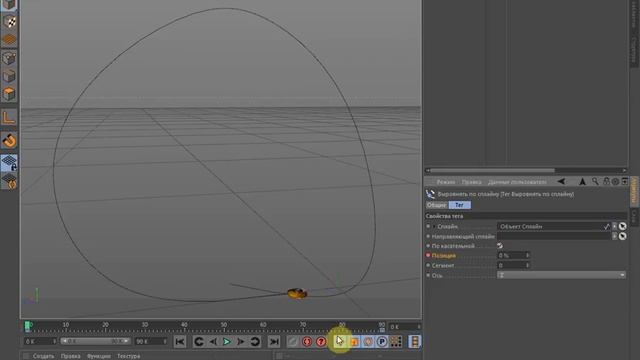The height and width of the screenshot is (360, 640).
Task: Switch to the Тег tab
Action: pyautogui.click(x=460, y=205)
